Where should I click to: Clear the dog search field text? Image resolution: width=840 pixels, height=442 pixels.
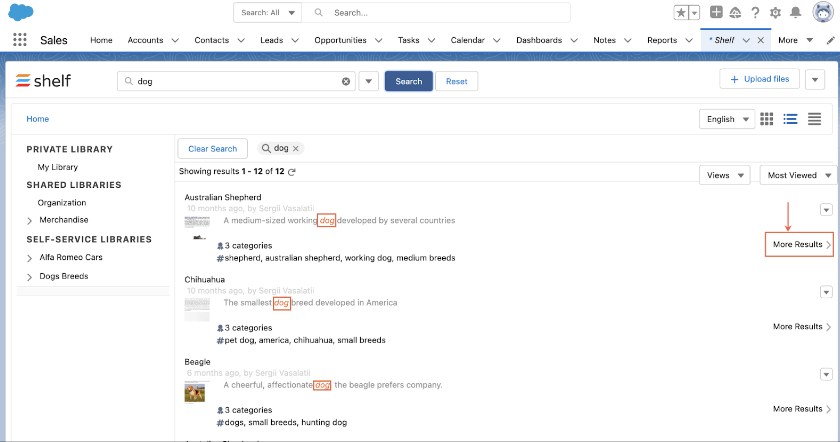346,81
